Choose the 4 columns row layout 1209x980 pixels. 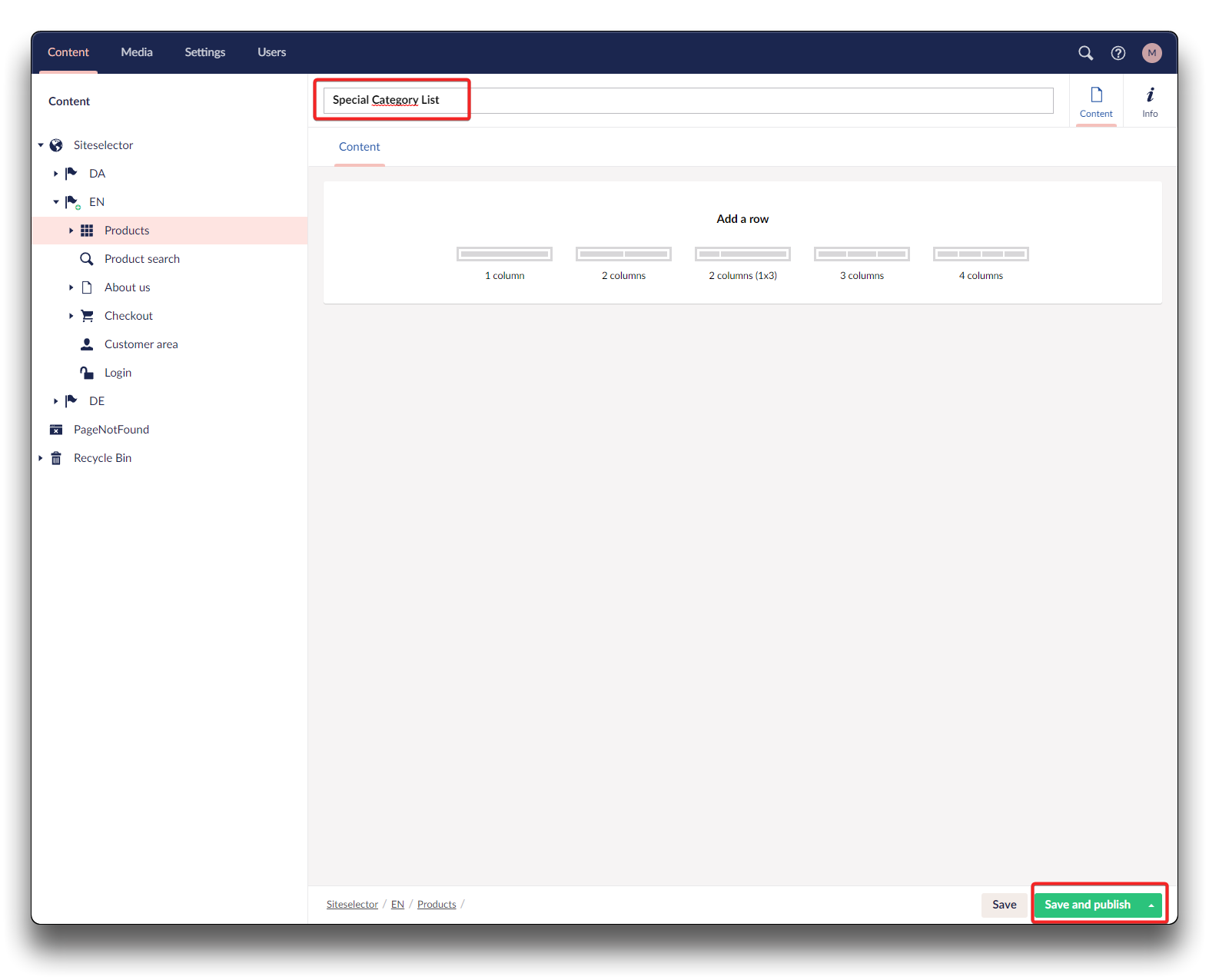click(980, 254)
